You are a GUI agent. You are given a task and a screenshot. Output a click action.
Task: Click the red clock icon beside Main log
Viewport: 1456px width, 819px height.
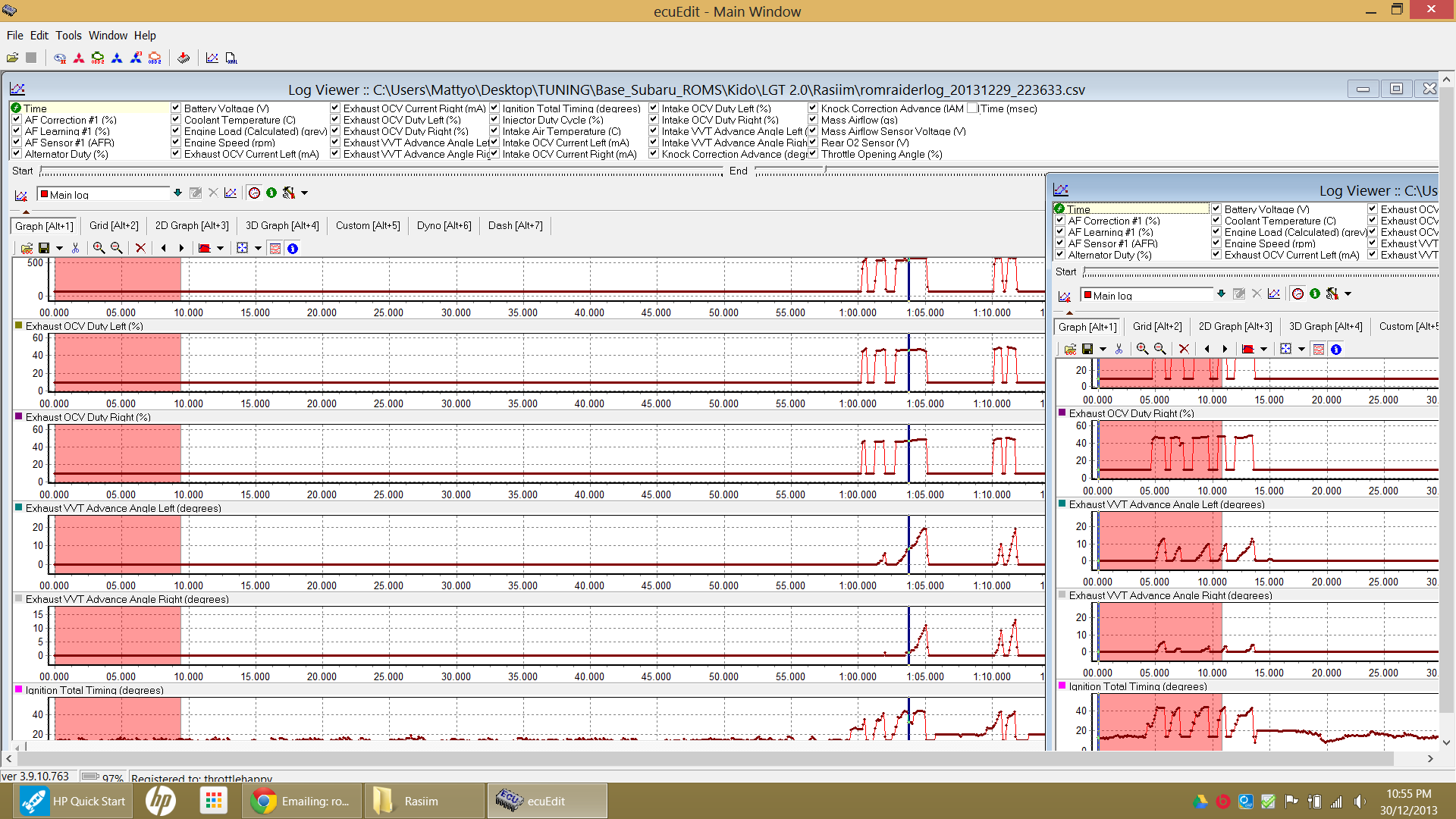coord(255,193)
